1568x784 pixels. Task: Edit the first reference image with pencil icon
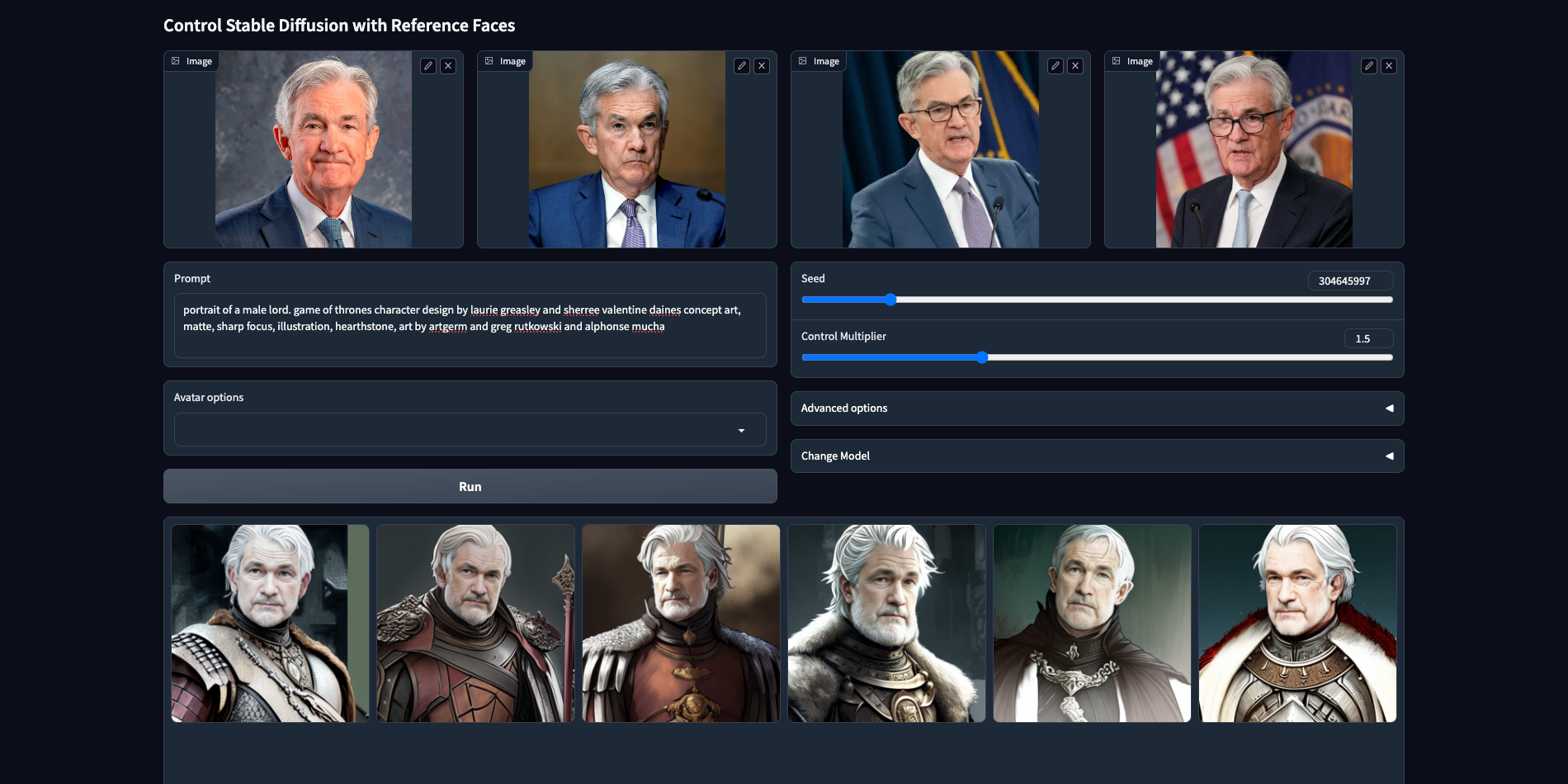(x=428, y=66)
